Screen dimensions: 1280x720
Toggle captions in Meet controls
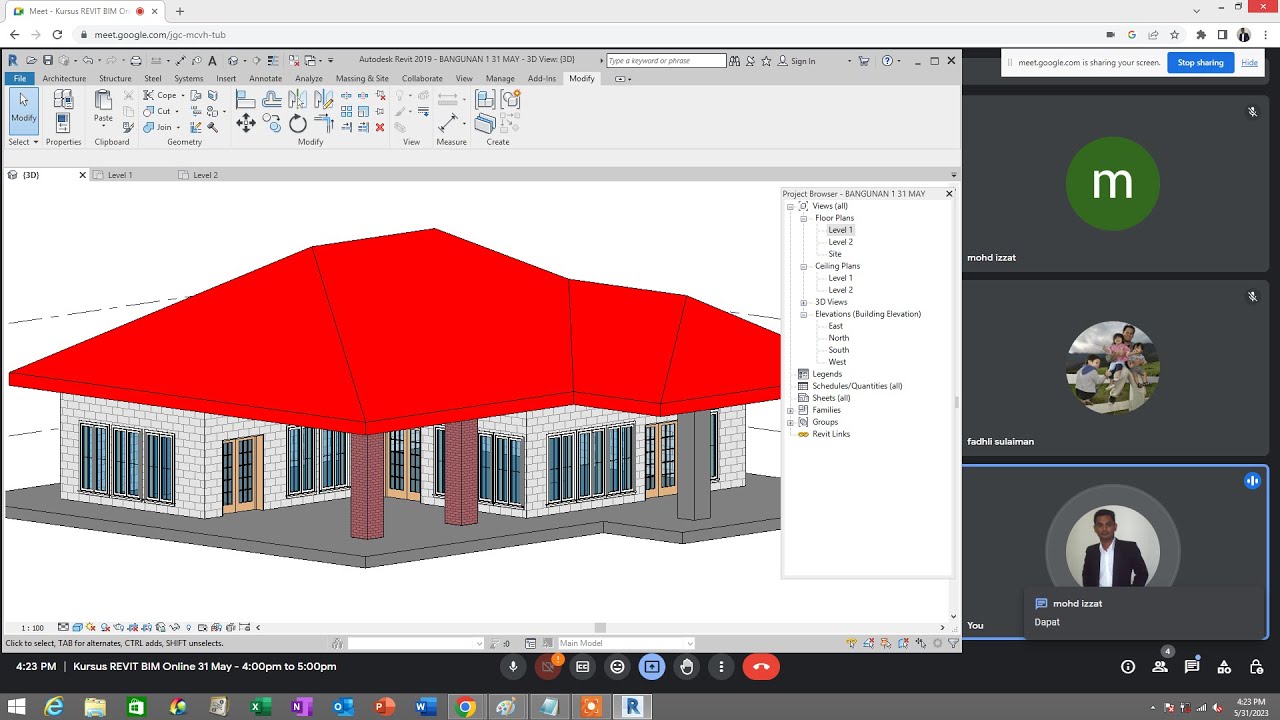tap(583, 667)
